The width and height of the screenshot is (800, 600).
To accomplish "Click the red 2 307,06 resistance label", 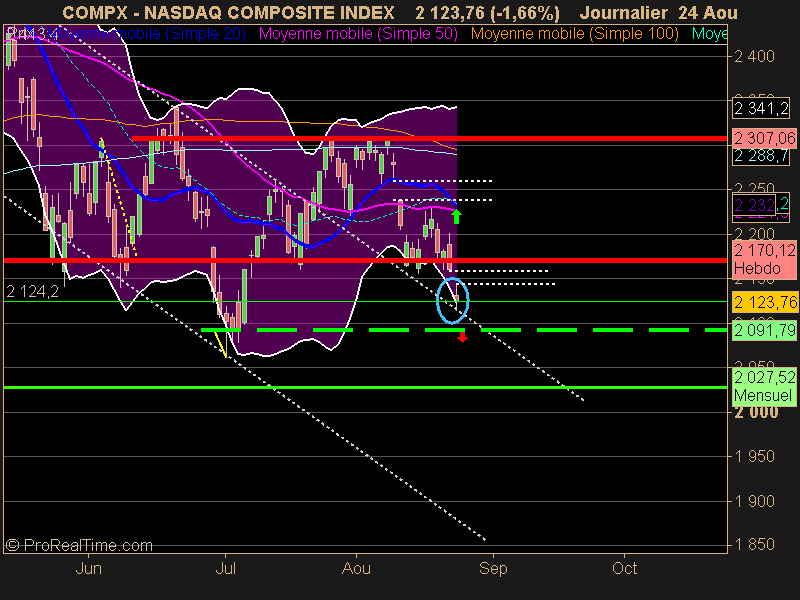I will click(x=764, y=138).
